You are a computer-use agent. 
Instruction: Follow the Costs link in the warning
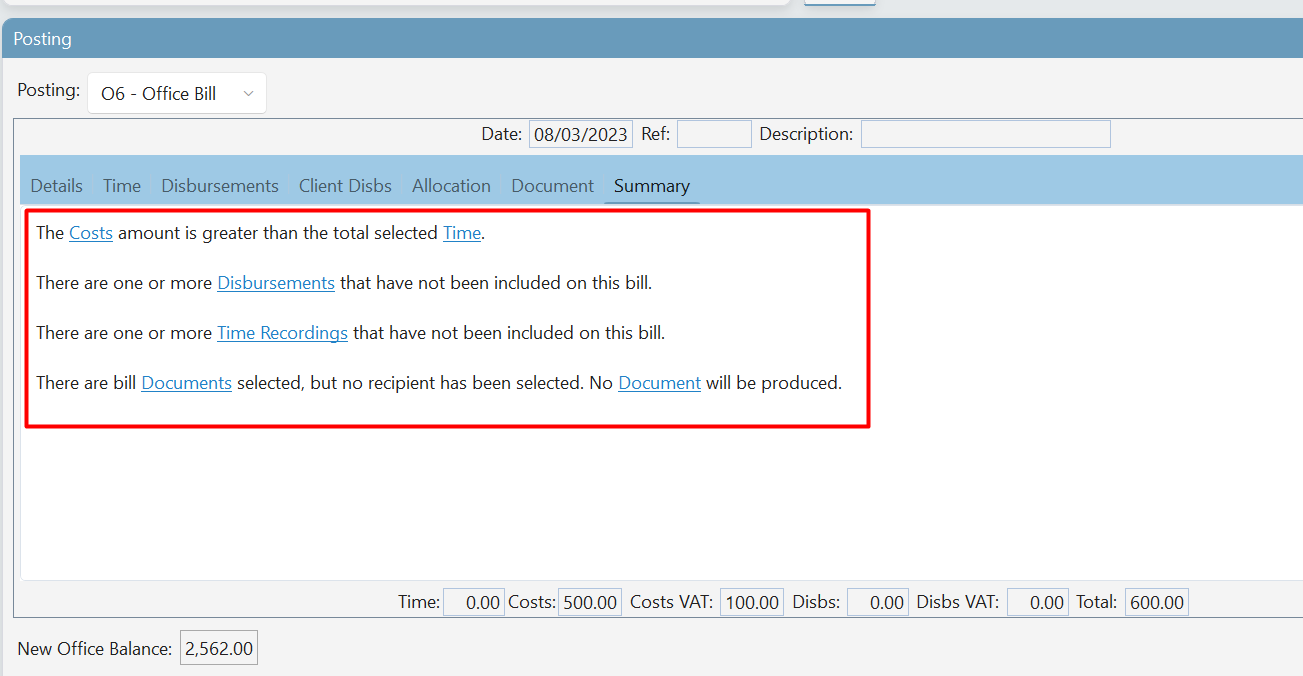[91, 233]
